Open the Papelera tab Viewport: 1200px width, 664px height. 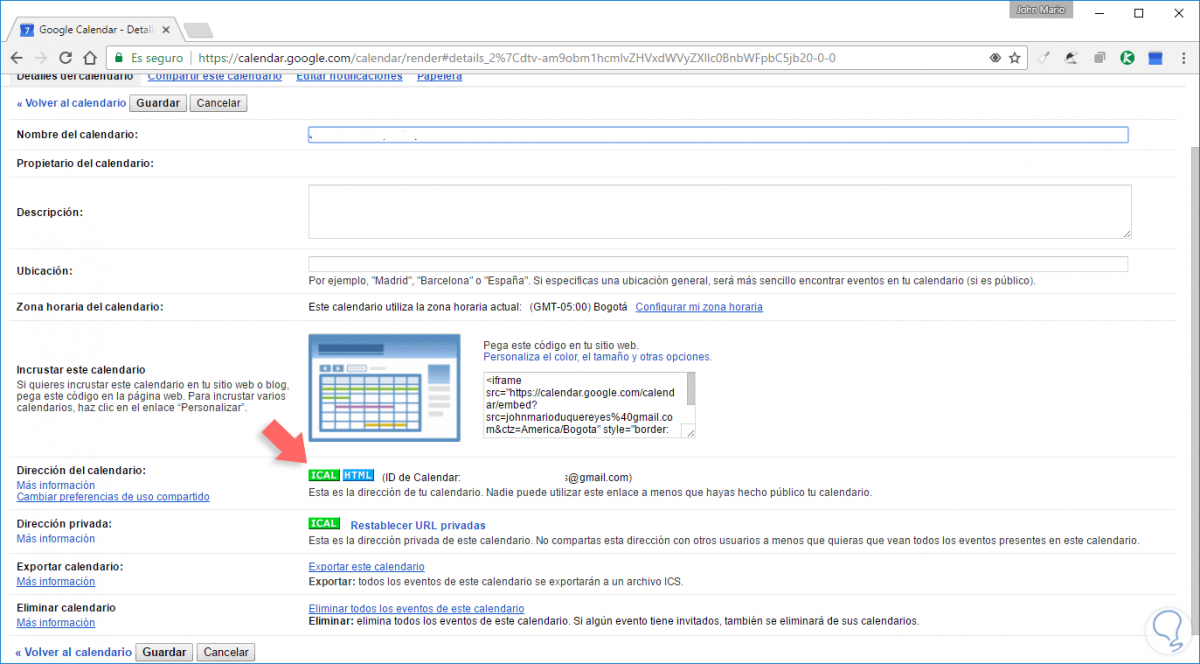(x=439, y=76)
